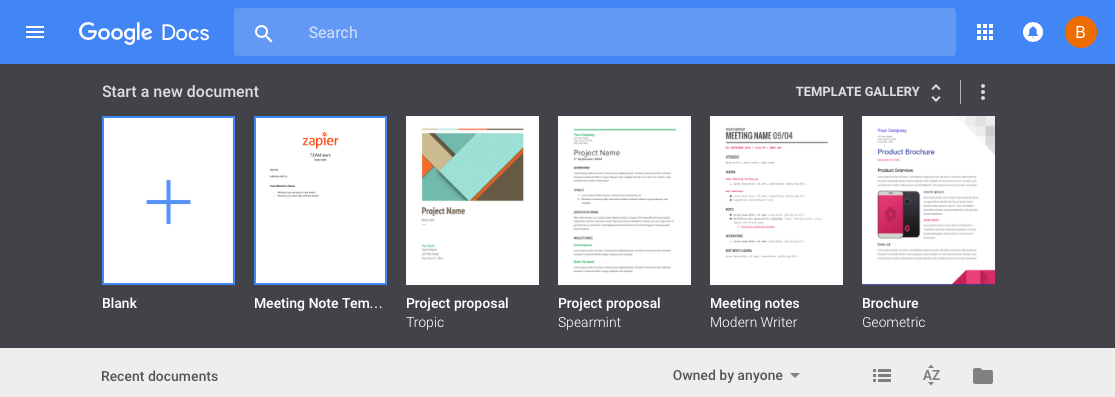This screenshot has height=397, width=1115.
Task: Click the Google Docs logo
Action: tap(144, 33)
